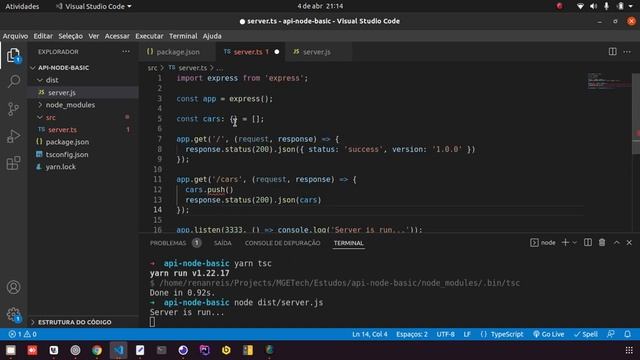This screenshot has width=640, height=360.
Task: Click src in the breadcrumb
Action: pyautogui.click(x=152, y=68)
